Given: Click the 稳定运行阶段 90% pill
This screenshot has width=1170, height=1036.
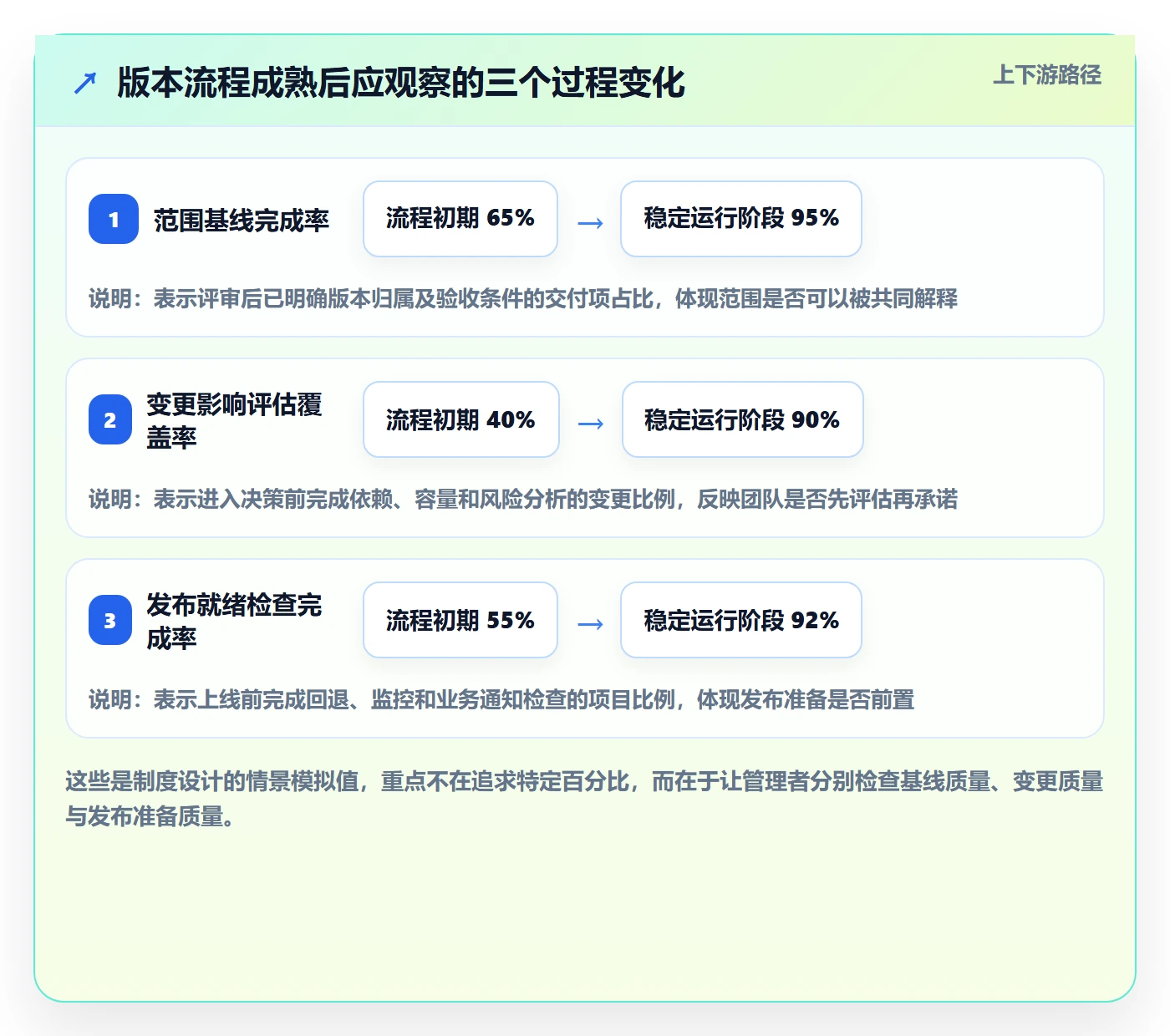Looking at the screenshot, I should pyautogui.click(x=743, y=419).
